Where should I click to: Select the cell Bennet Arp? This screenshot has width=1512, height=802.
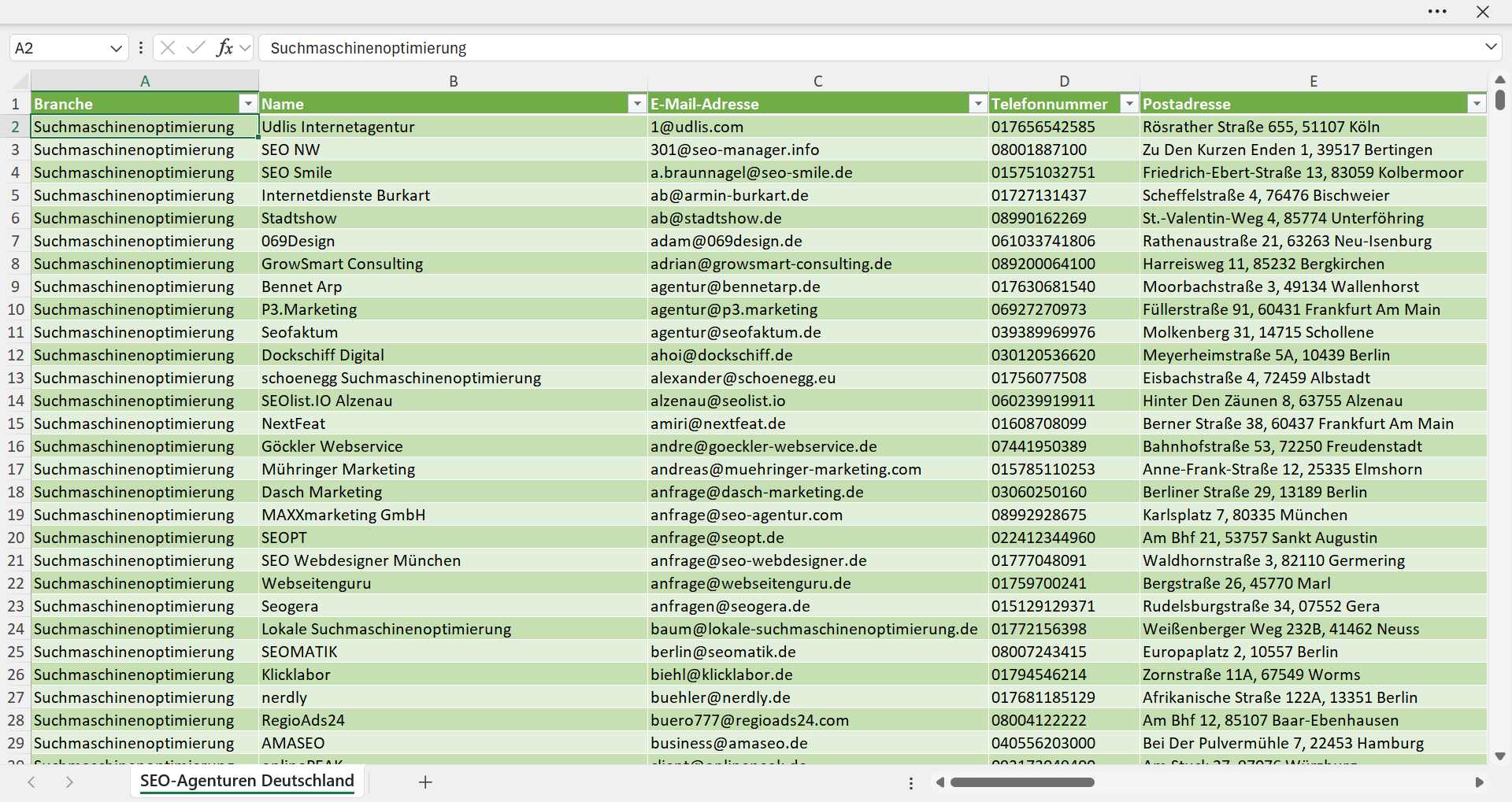click(x=453, y=286)
